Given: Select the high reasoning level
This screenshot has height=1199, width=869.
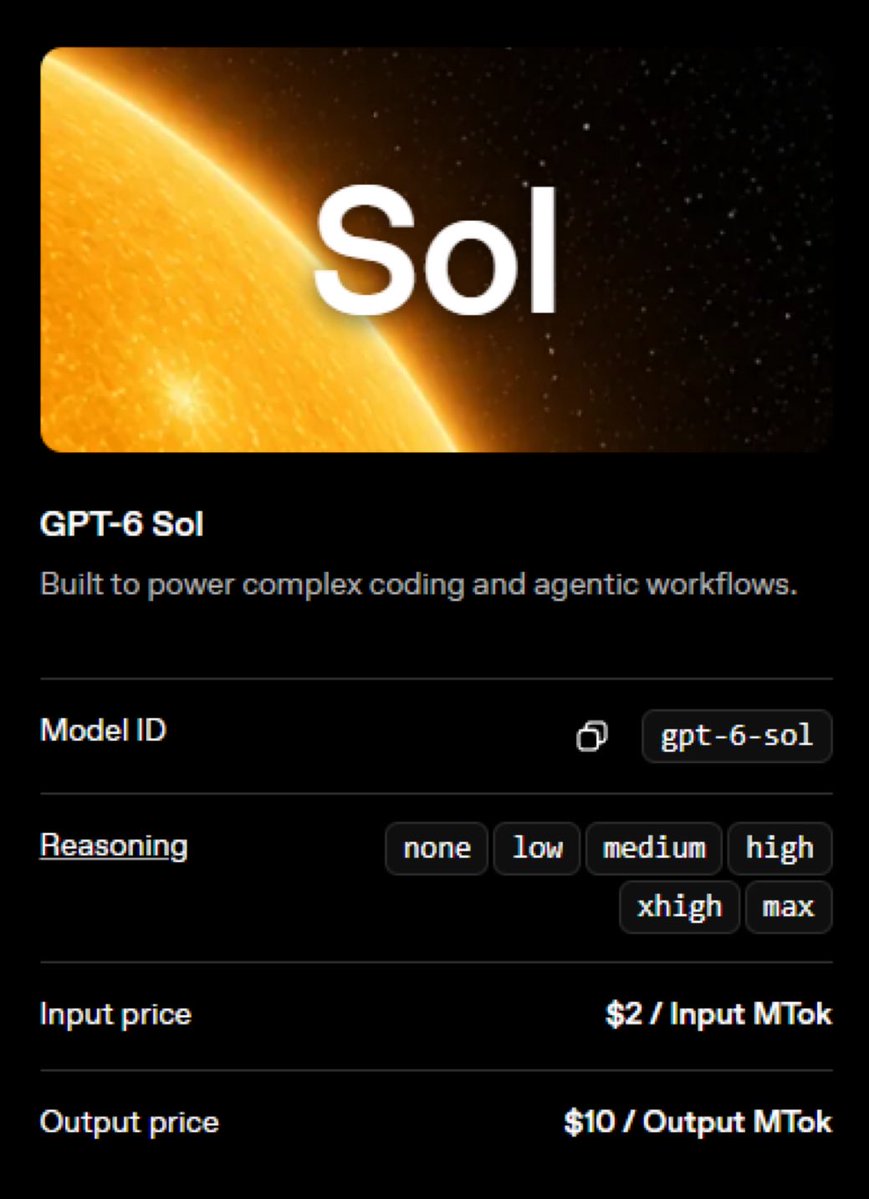Looking at the screenshot, I should tap(779, 848).
